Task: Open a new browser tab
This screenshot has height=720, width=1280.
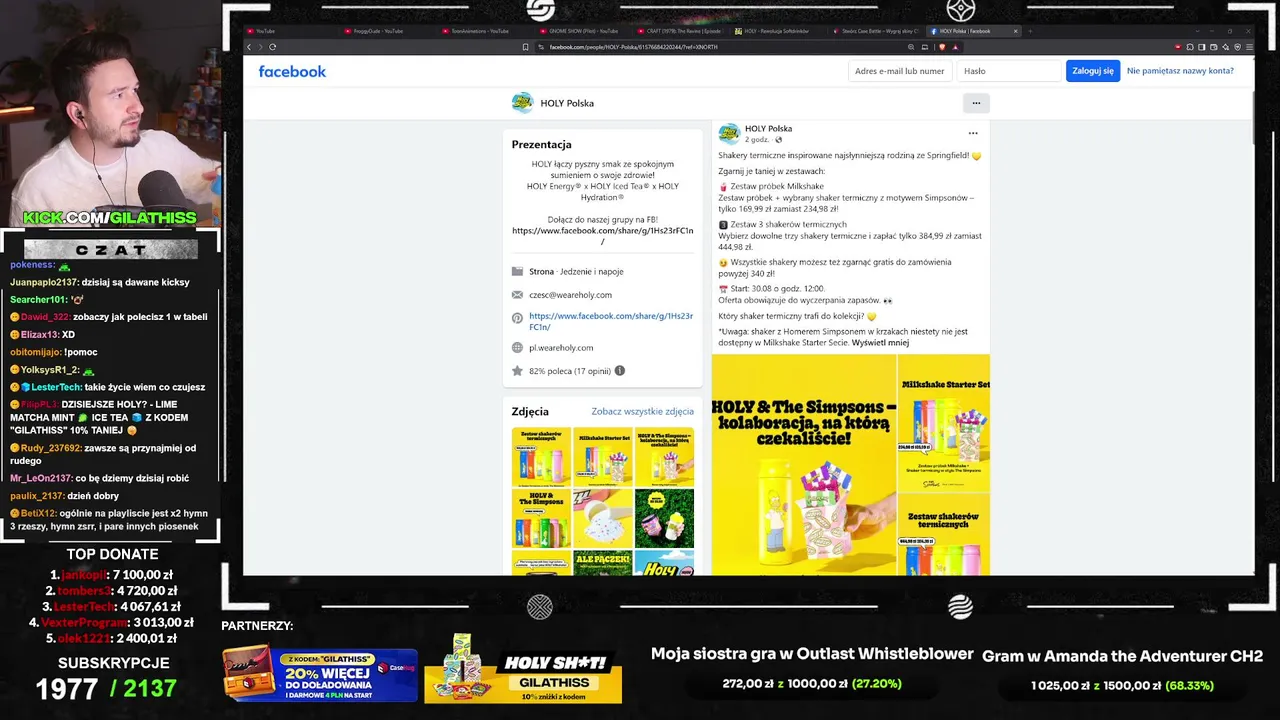Action: tap(1030, 31)
